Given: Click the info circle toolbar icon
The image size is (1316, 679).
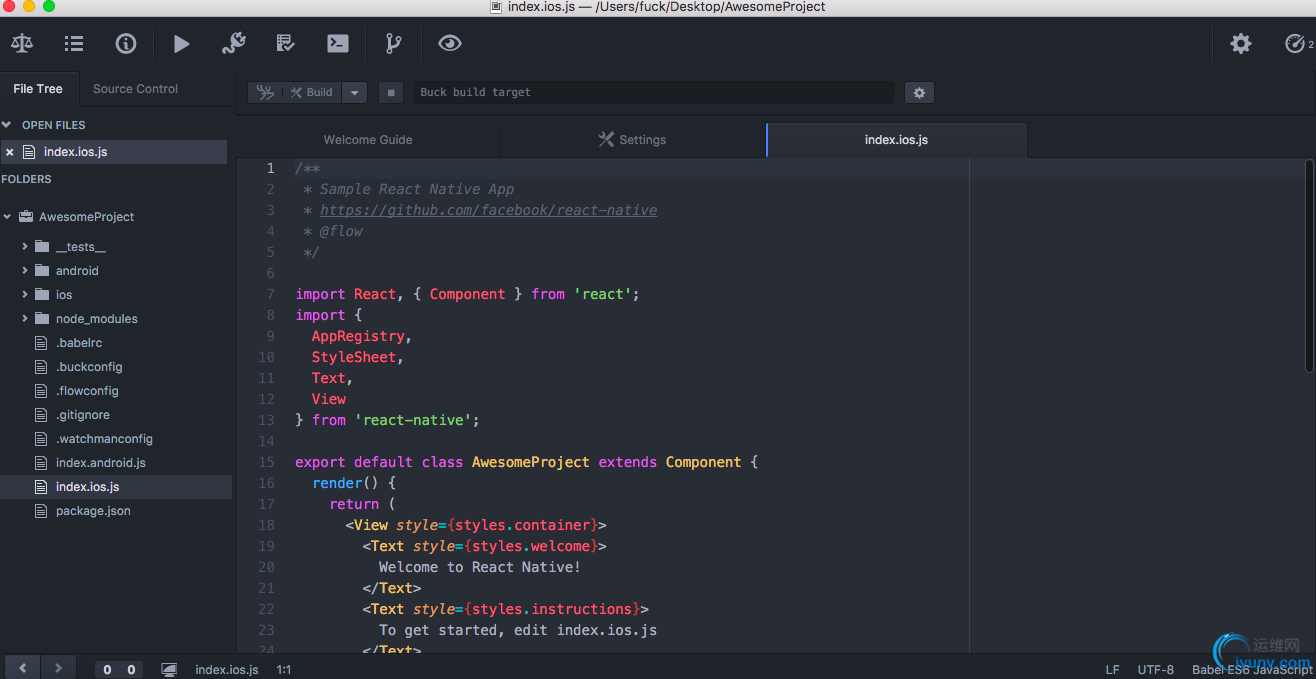Looking at the screenshot, I should [x=126, y=44].
